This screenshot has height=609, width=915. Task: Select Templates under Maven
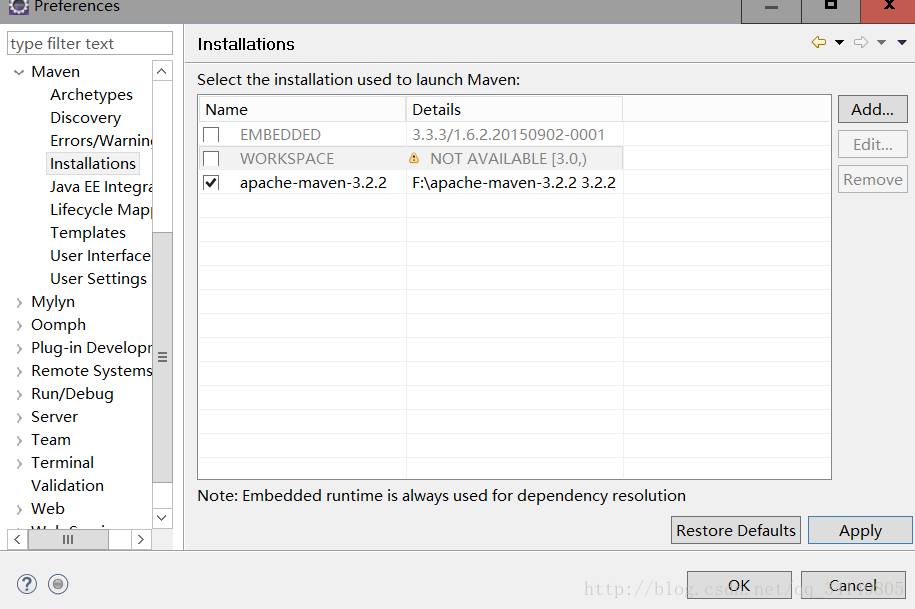[88, 233]
